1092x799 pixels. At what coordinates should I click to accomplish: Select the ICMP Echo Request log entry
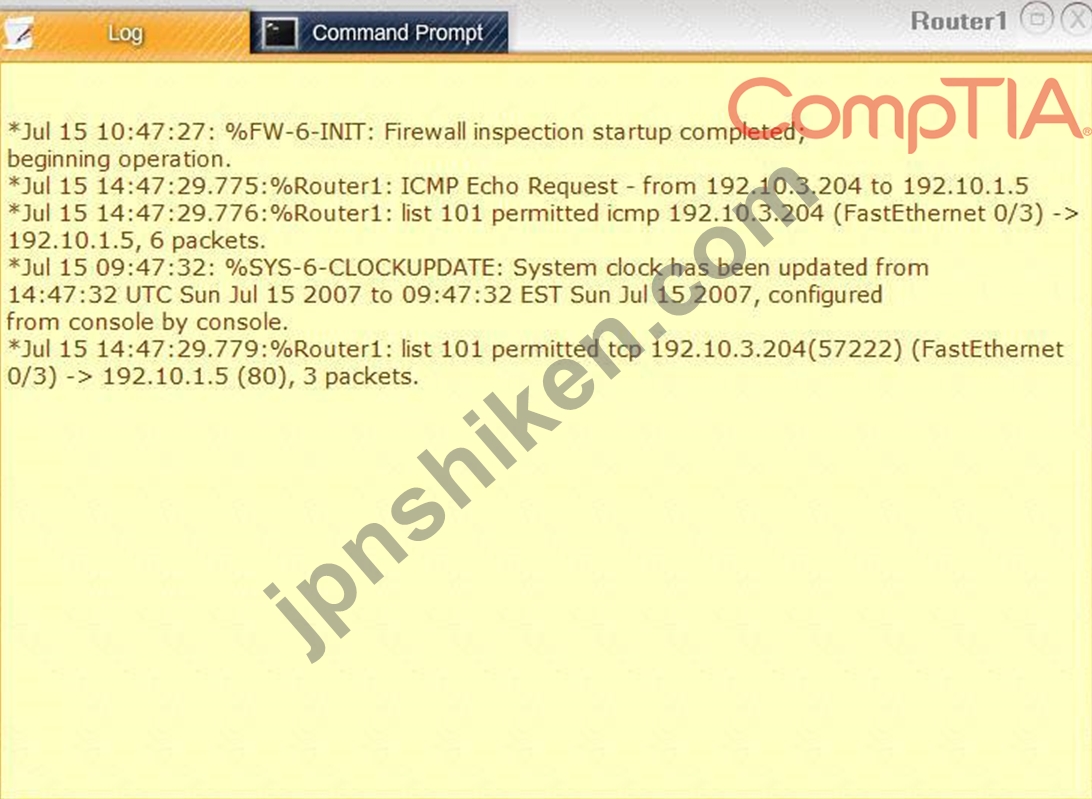[517, 186]
